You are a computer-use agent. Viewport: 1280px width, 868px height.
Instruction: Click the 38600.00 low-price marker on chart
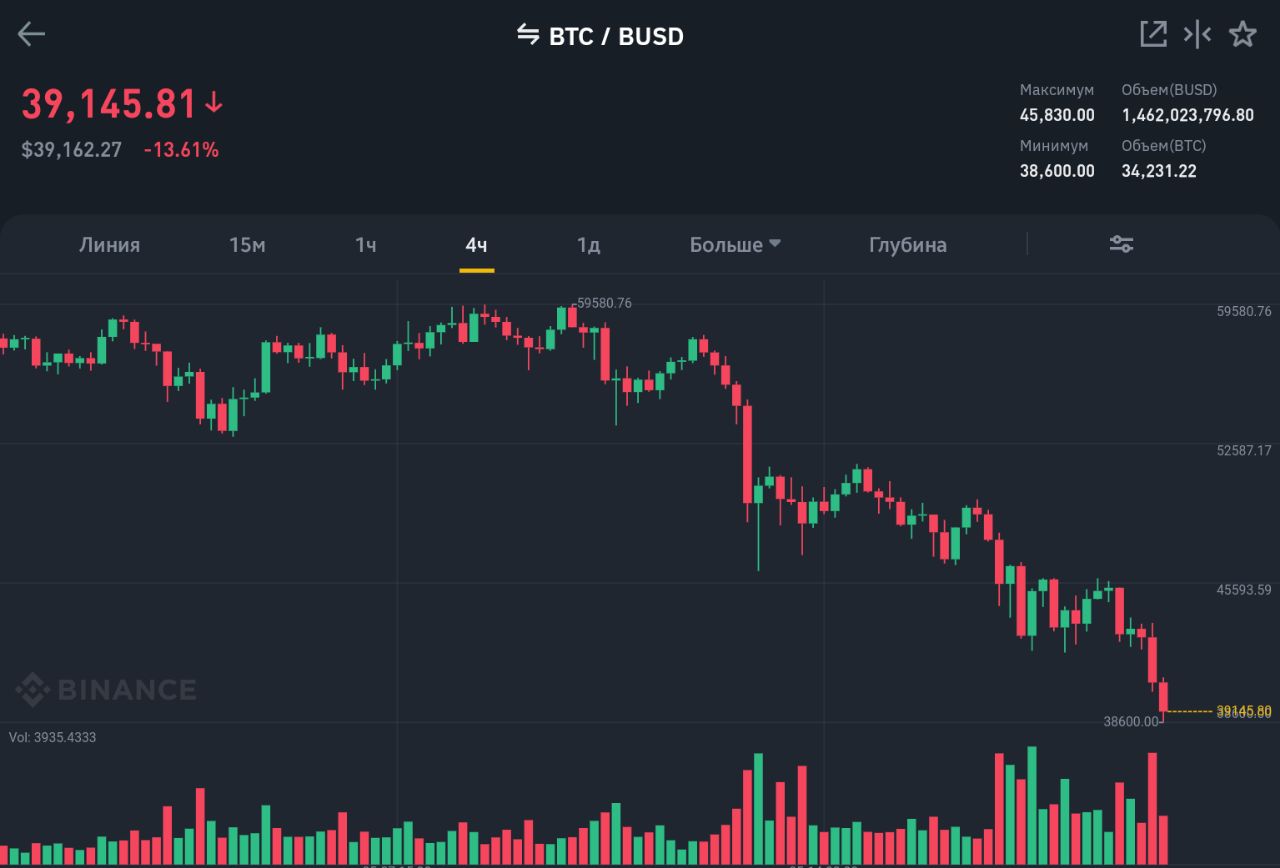pyautogui.click(x=1131, y=721)
